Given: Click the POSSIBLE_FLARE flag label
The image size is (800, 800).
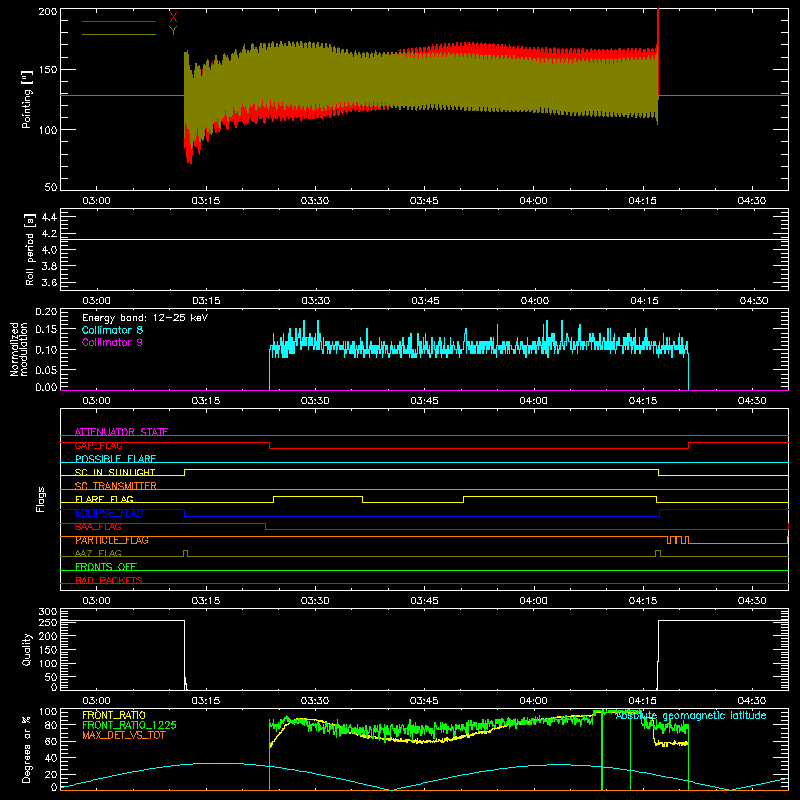Looking at the screenshot, I should coord(115,459).
